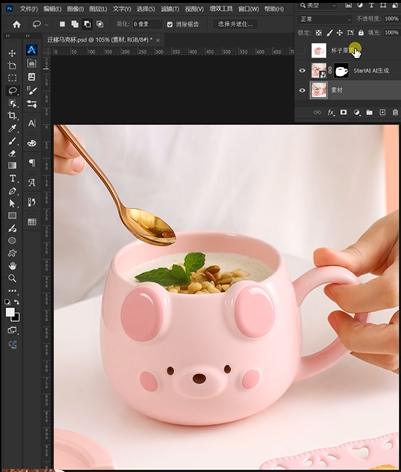Choose Subtract from Selection mode
Screen dimensions: 401x472
click(x=87, y=24)
